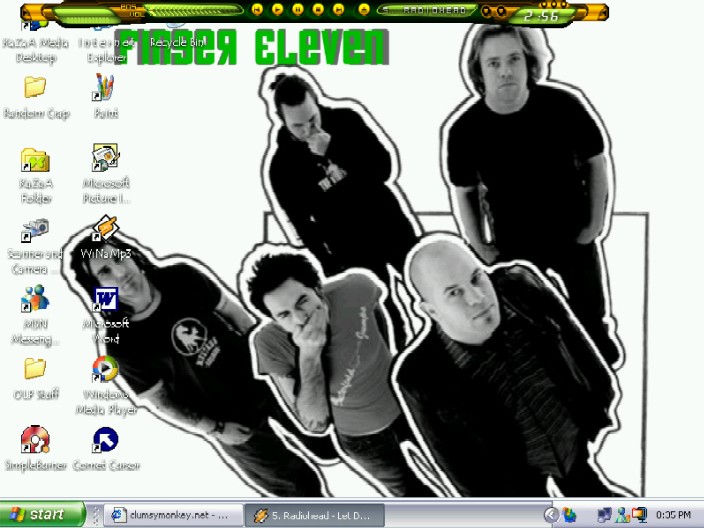Click the Winamp next track button

339,9
